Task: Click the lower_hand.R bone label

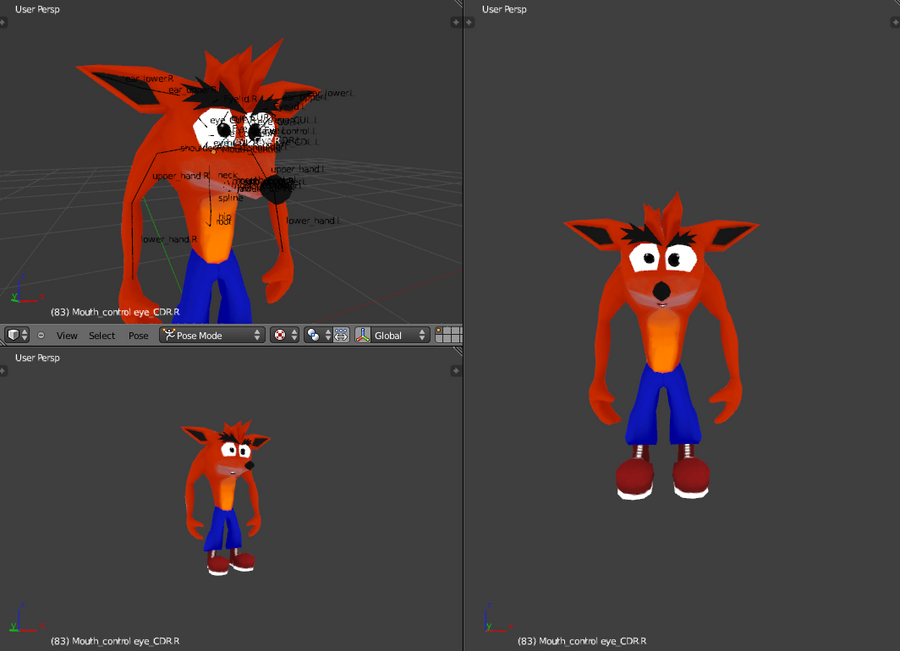Action: click(169, 239)
